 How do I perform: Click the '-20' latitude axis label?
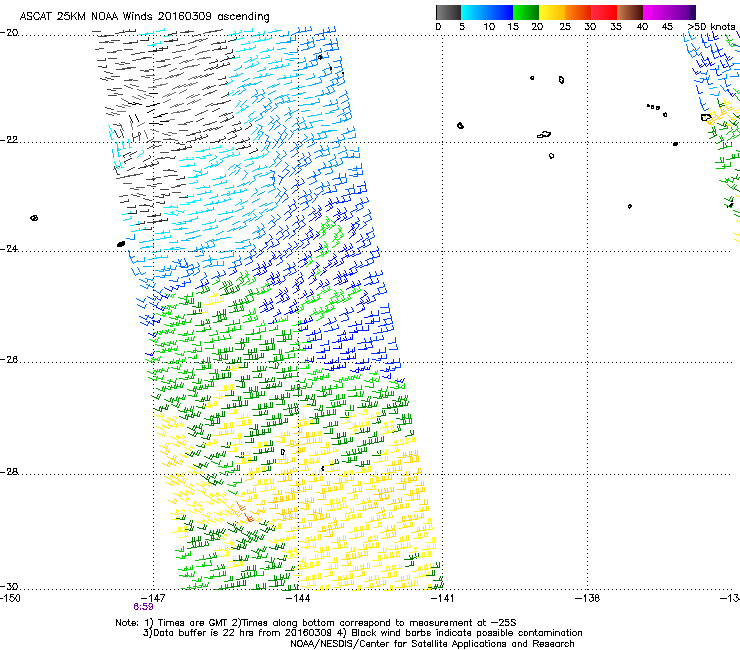point(9,33)
